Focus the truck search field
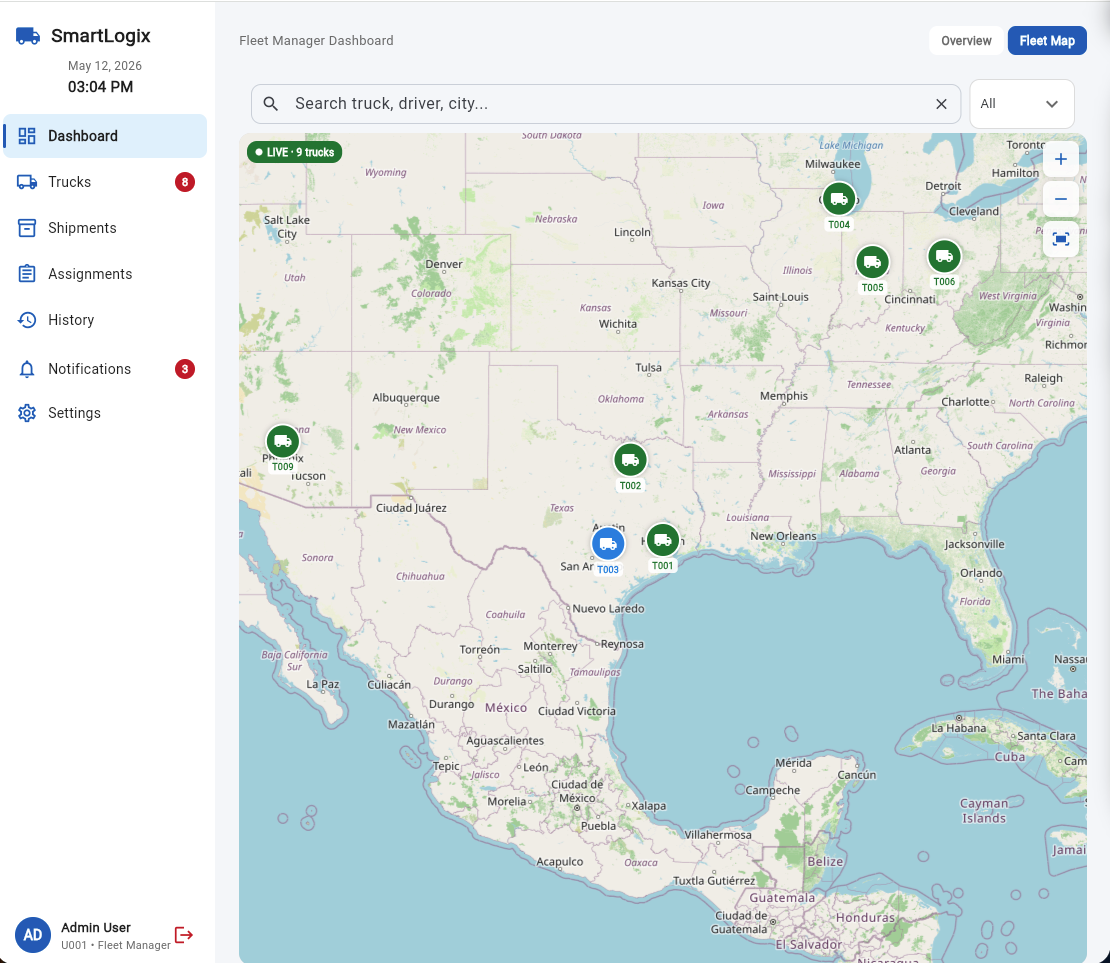This screenshot has width=1110, height=963. click(606, 104)
